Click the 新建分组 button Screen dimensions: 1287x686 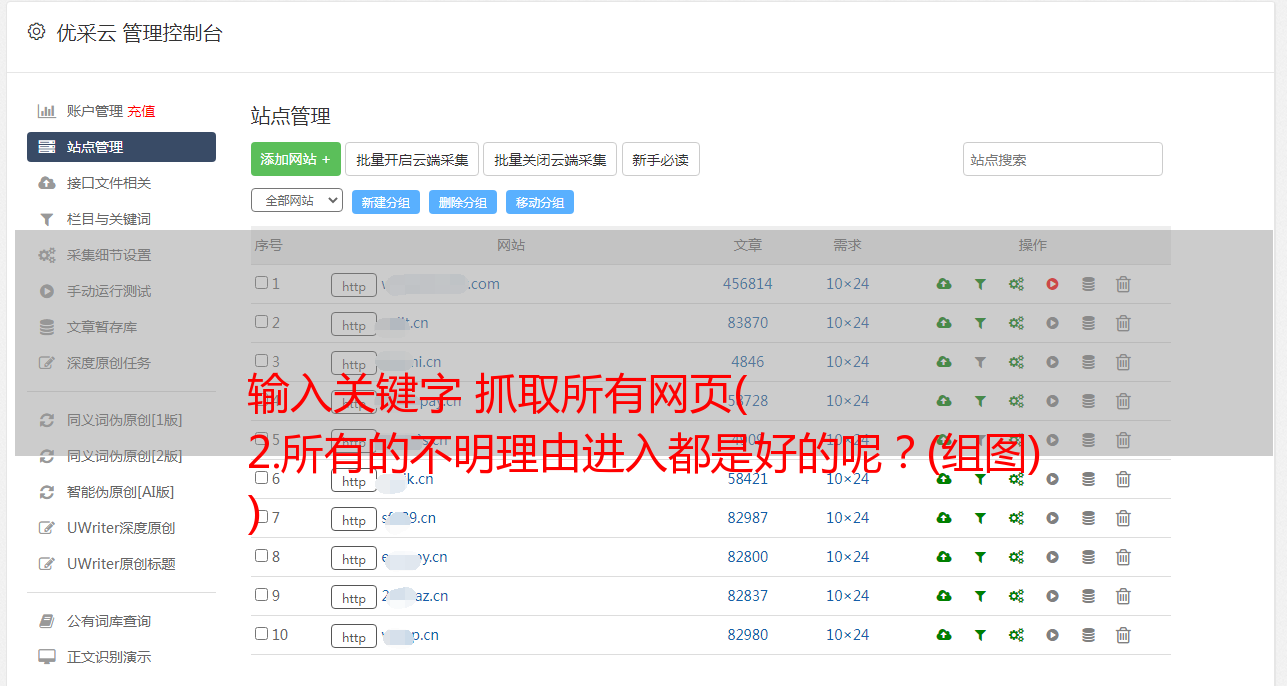point(386,202)
